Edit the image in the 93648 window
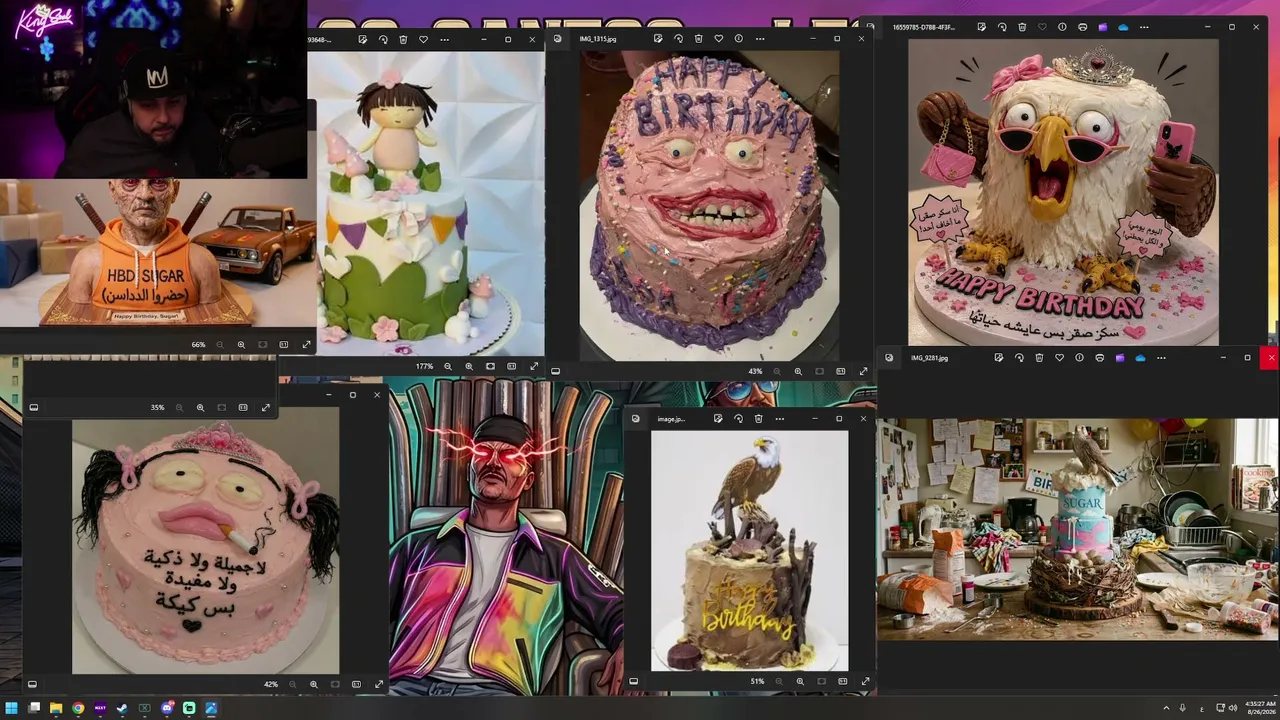 tap(362, 40)
